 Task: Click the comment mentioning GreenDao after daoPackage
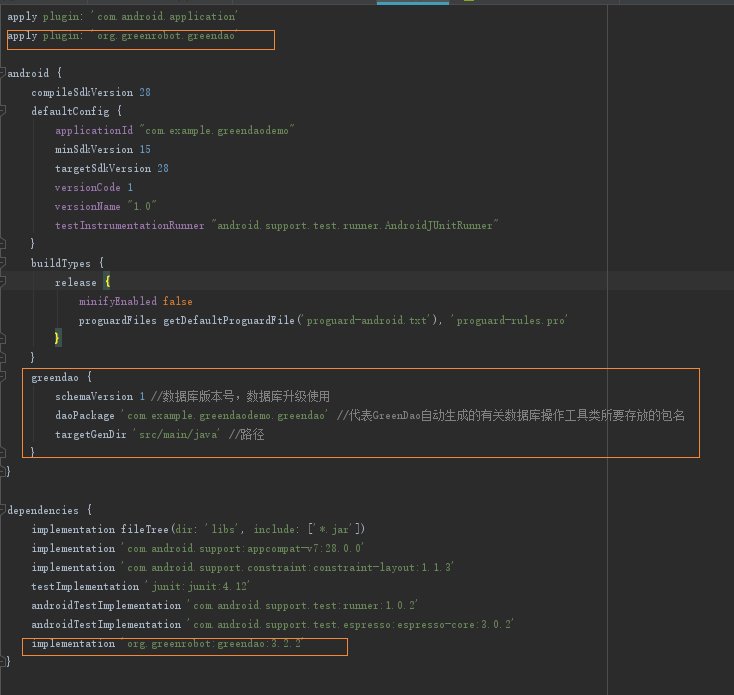click(511, 415)
